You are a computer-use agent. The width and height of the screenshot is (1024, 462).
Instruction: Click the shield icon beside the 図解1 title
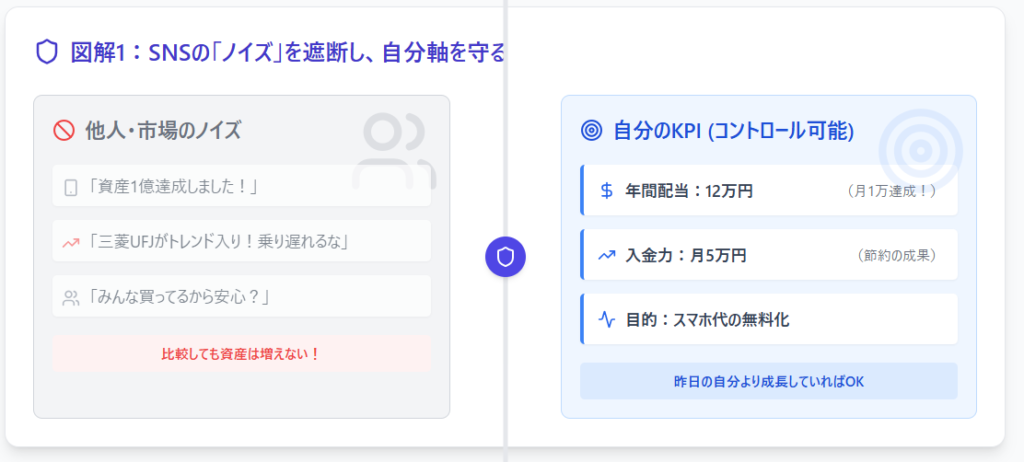pos(47,52)
